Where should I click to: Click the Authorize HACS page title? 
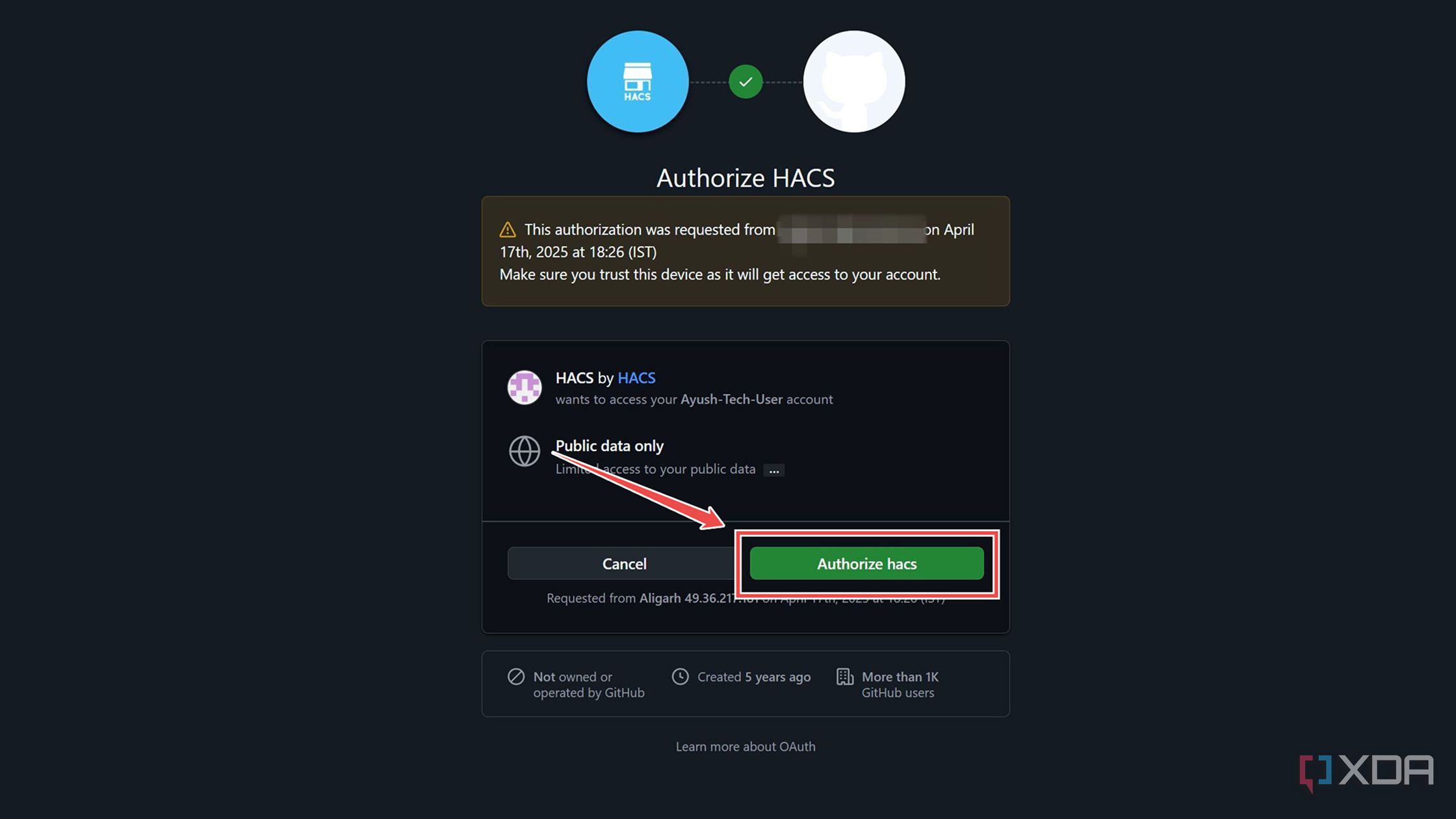[x=746, y=177]
